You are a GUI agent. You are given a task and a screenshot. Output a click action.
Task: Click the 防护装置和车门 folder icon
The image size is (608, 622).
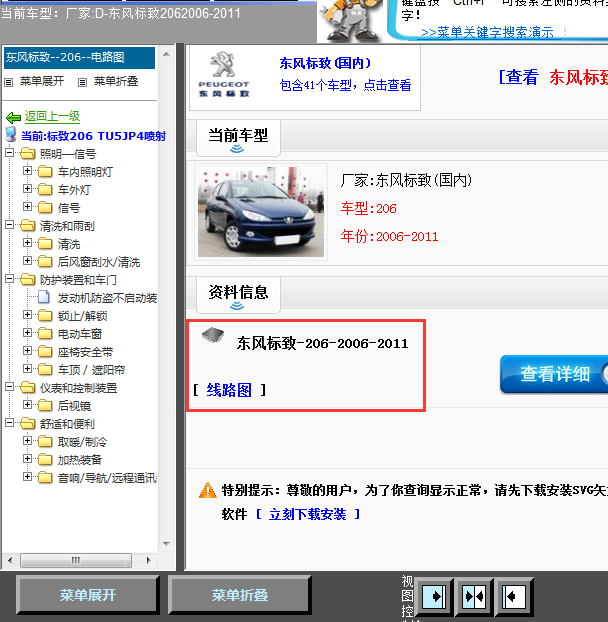coord(27,280)
